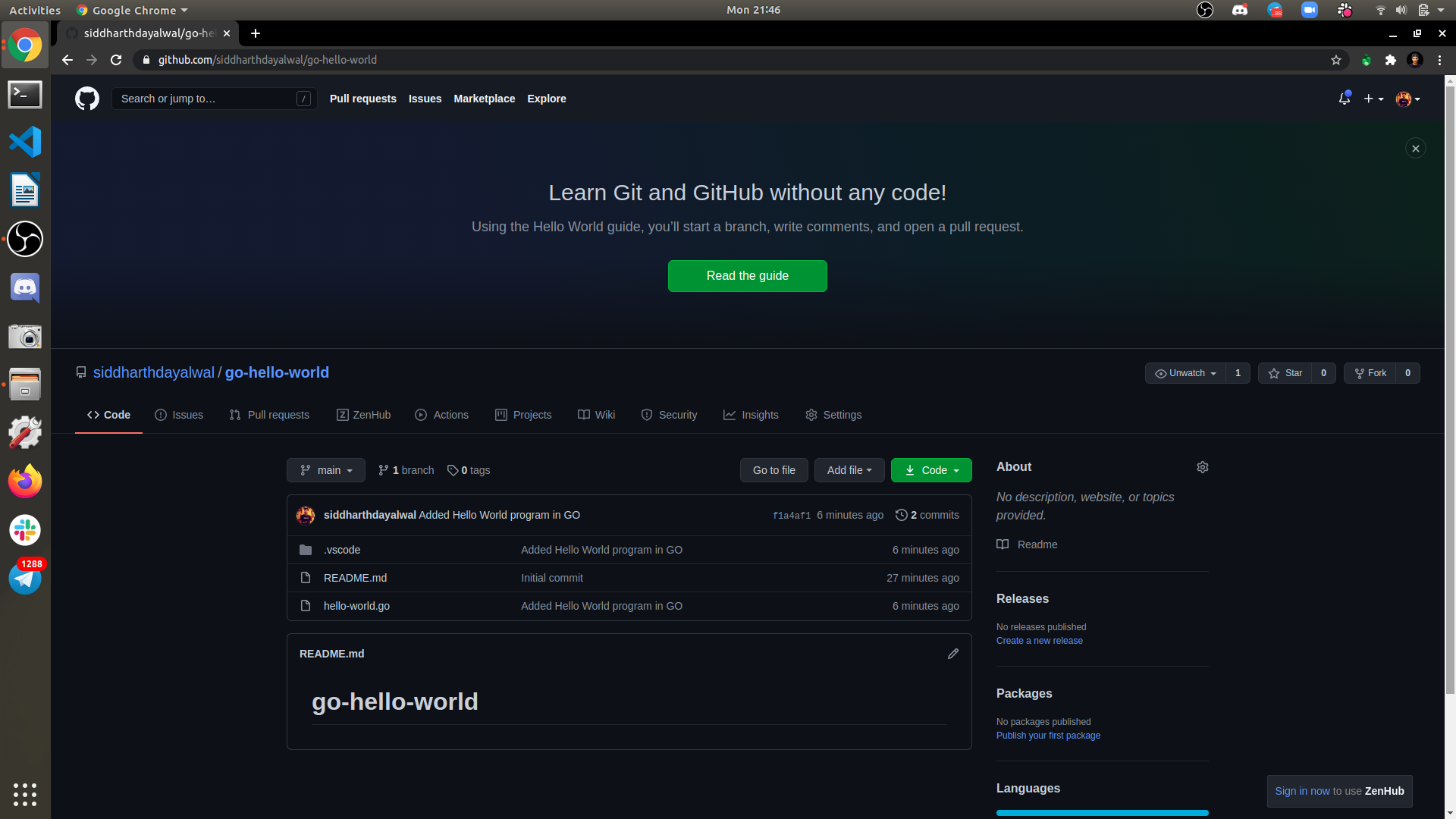Expand the green Code dropdown
1456x819 pixels.
pyautogui.click(x=931, y=470)
